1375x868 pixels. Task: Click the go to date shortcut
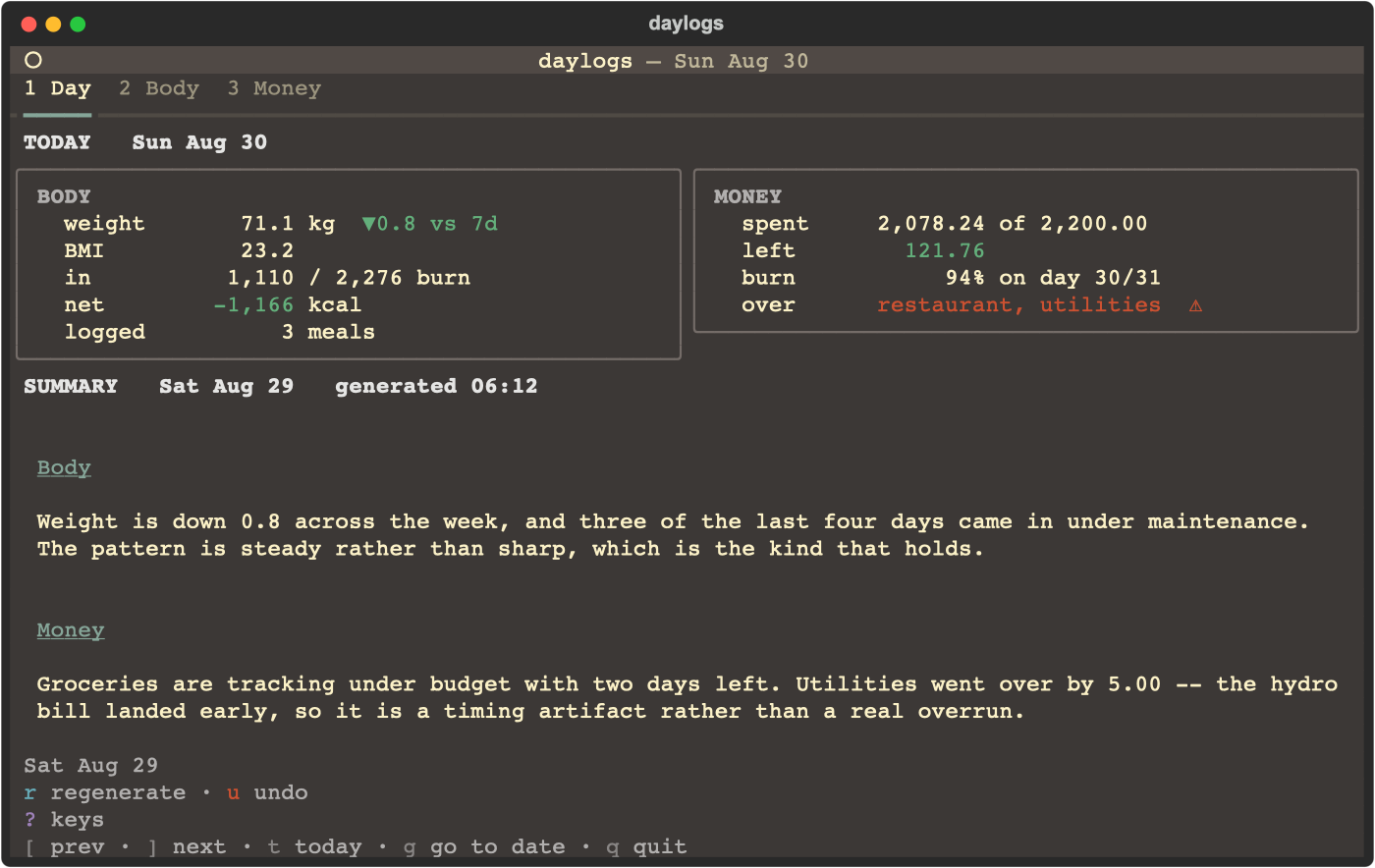484,846
